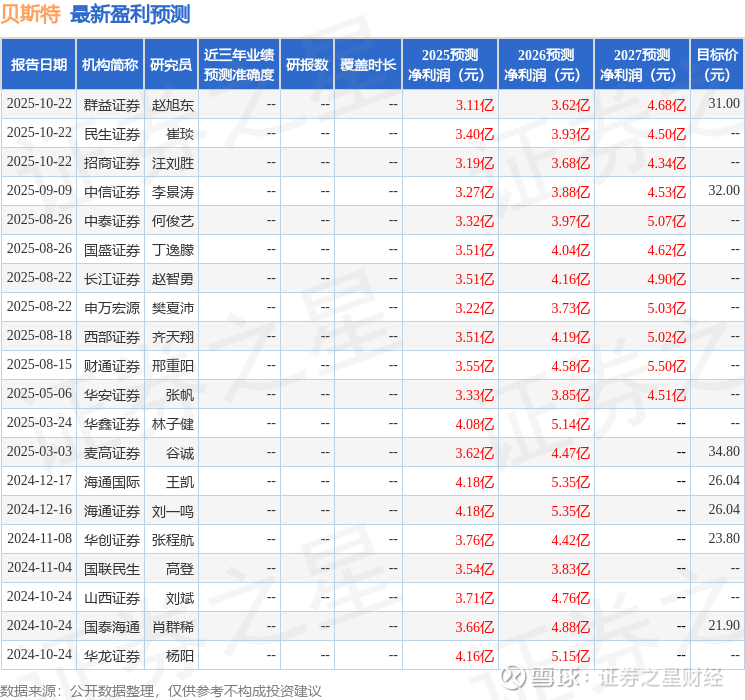This screenshot has height=700, width=745.
Task: Click the 5.50亿 2027 forecast value
Action: tap(667, 366)
